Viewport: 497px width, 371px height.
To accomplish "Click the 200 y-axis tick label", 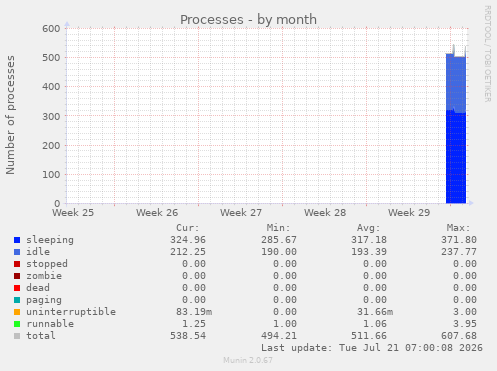I will pos(51,146).
